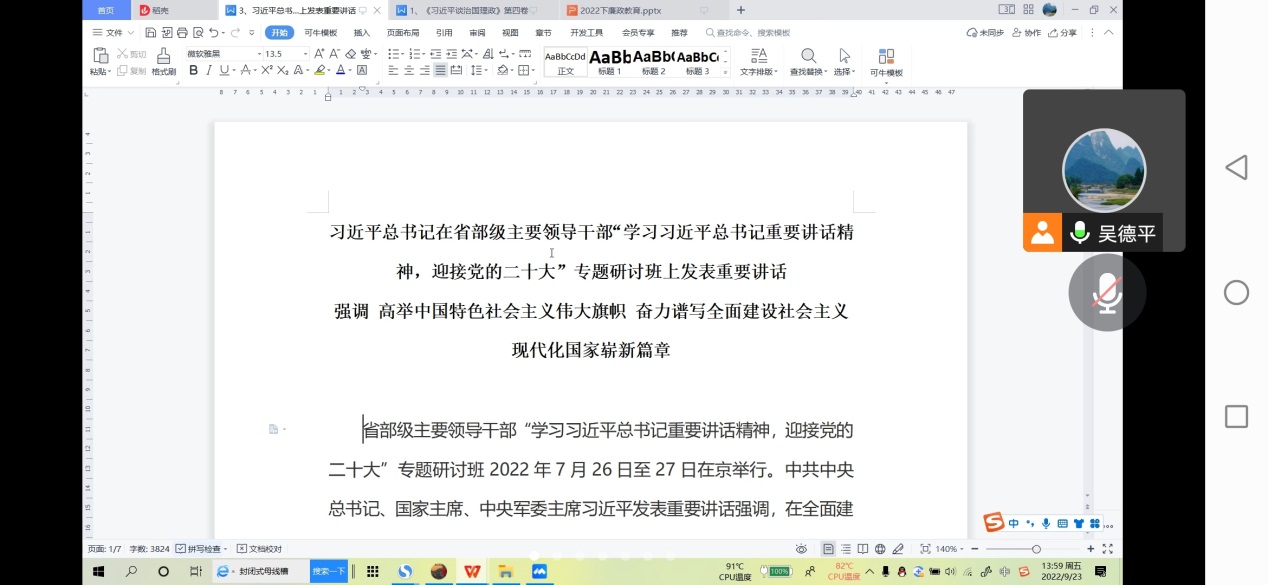Apply italic formatting to text
Image resolution: width=1268 pixels, height=585 pixels.
pyautogui.click(x=209, y=70)
